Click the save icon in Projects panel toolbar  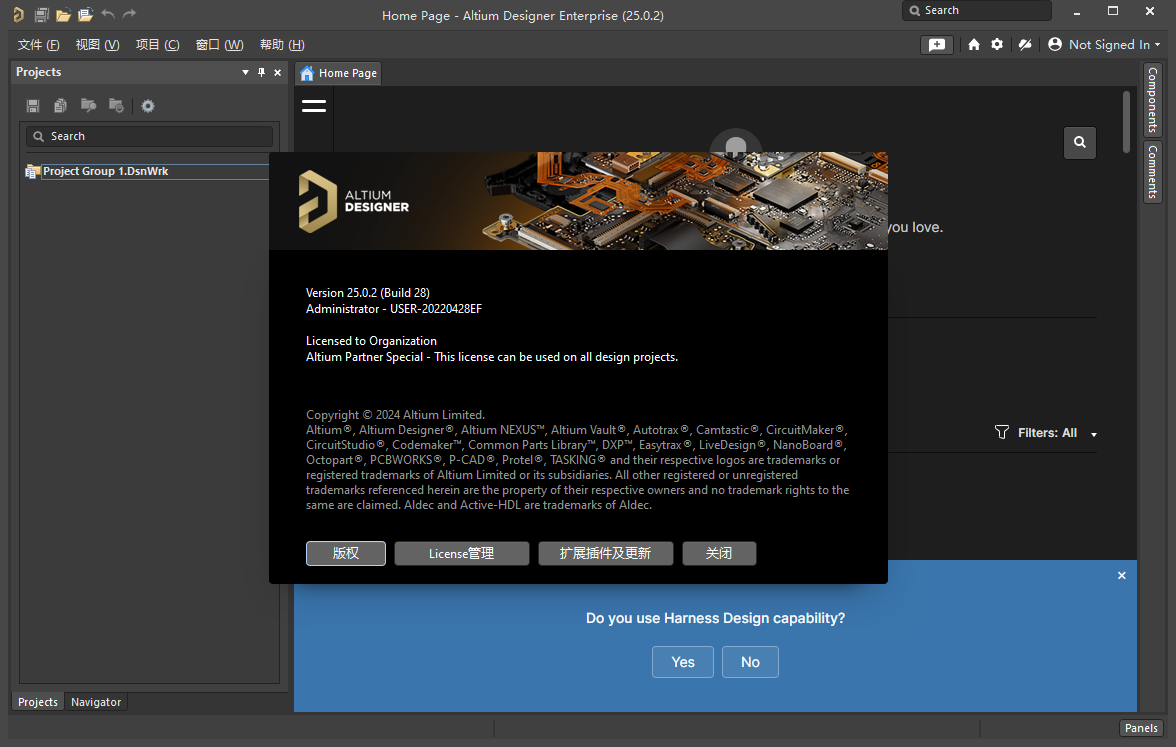click(33, 106)
